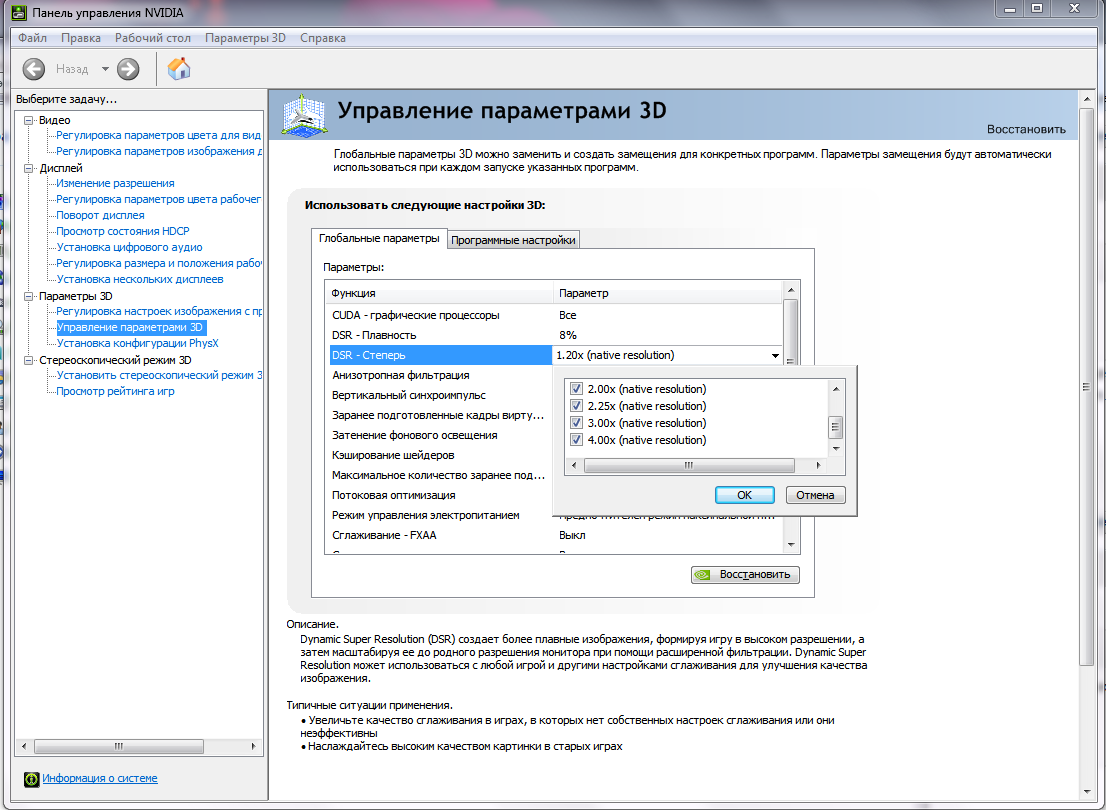Click the Back arrow icon
Viewport: 1106px width, 810px height.
(34, 69)
